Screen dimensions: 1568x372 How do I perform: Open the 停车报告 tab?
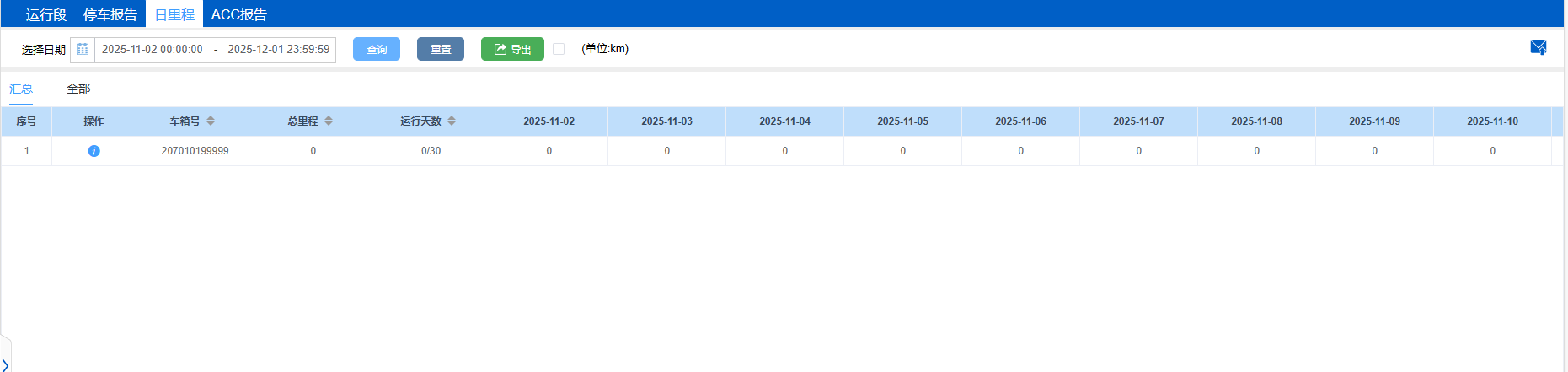tap(110, 14)
